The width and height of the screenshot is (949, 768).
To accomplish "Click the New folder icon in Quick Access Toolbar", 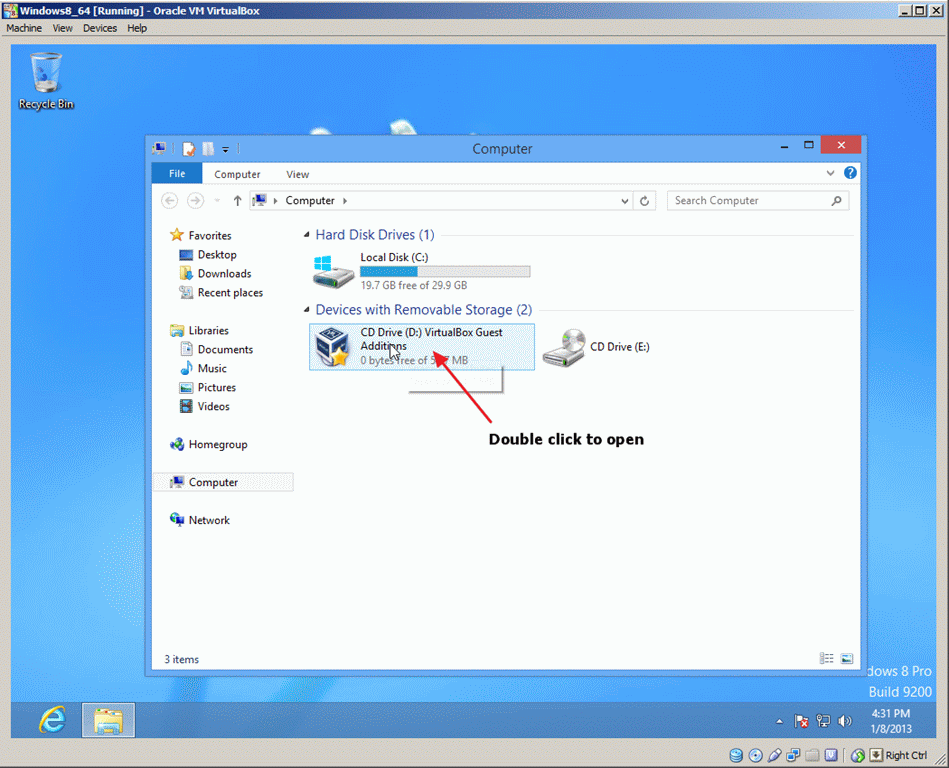I will pos(207,148).
